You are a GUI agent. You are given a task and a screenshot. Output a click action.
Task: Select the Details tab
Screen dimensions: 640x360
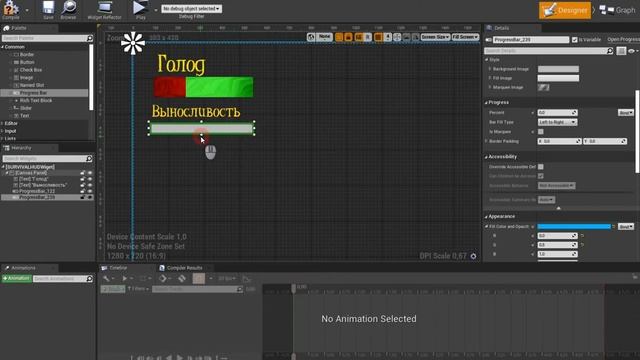pos(502,28)
